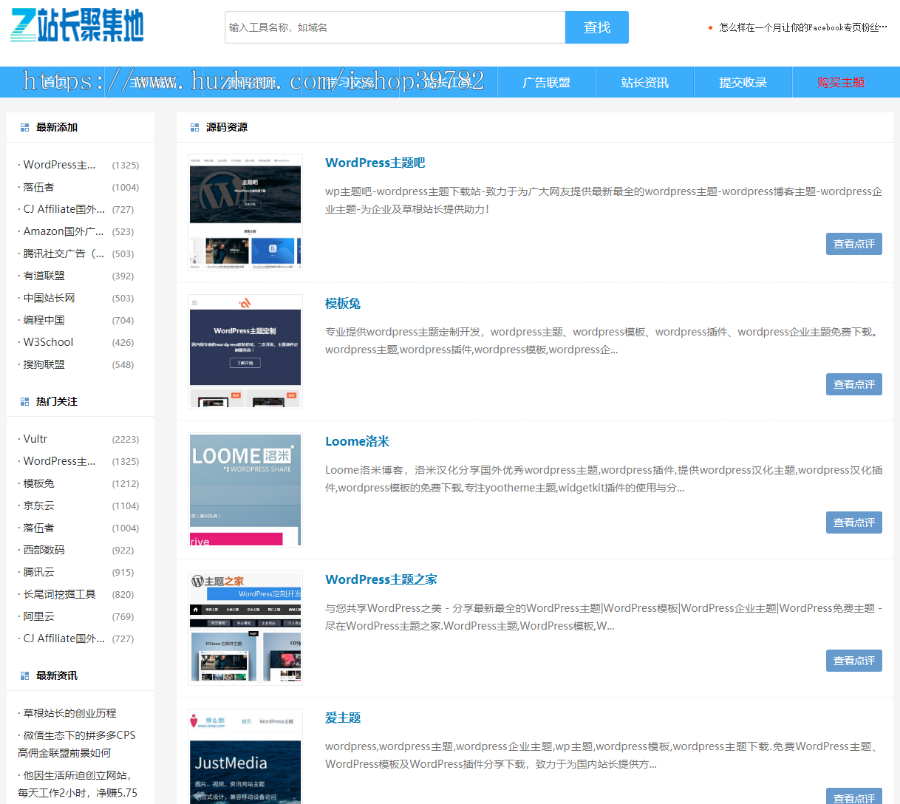
Task: Read news 草根站长的创业历程
Action: point(69,713)
